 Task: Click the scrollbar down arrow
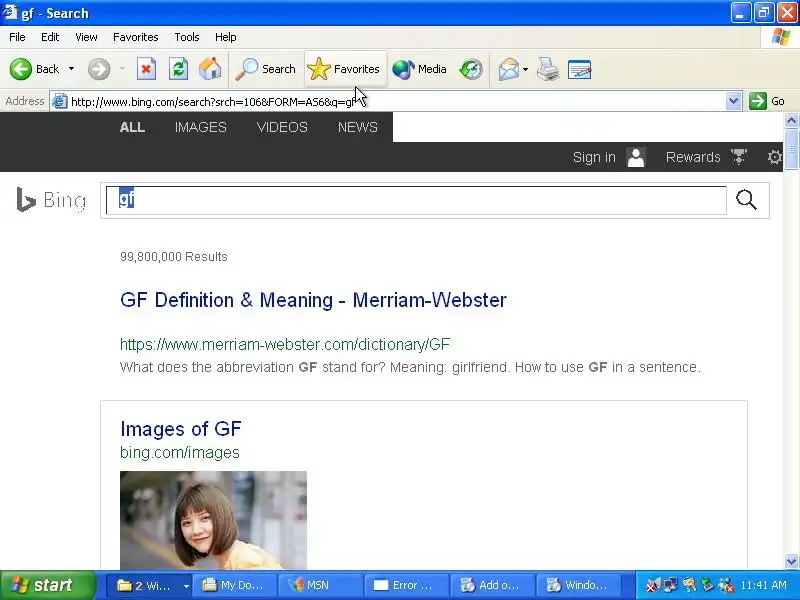tap(791, 562)
